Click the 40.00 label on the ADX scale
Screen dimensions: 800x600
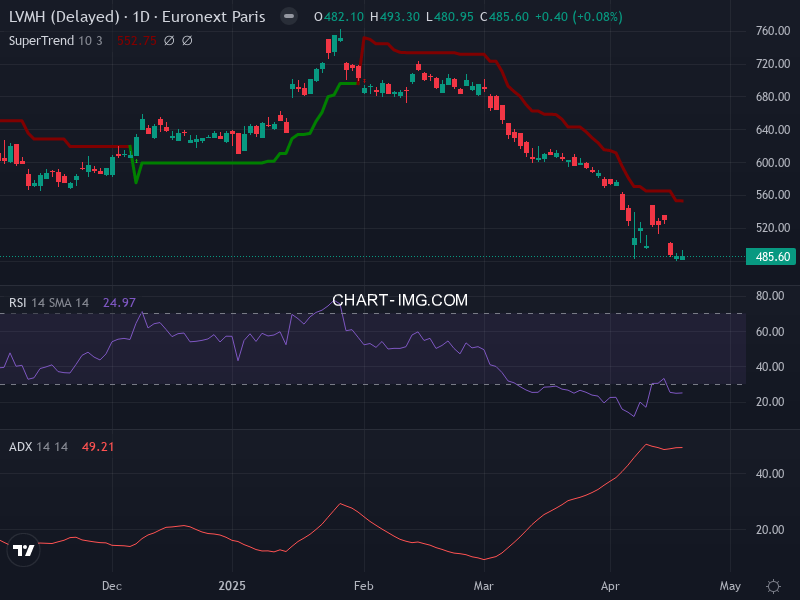click(770, 474)
